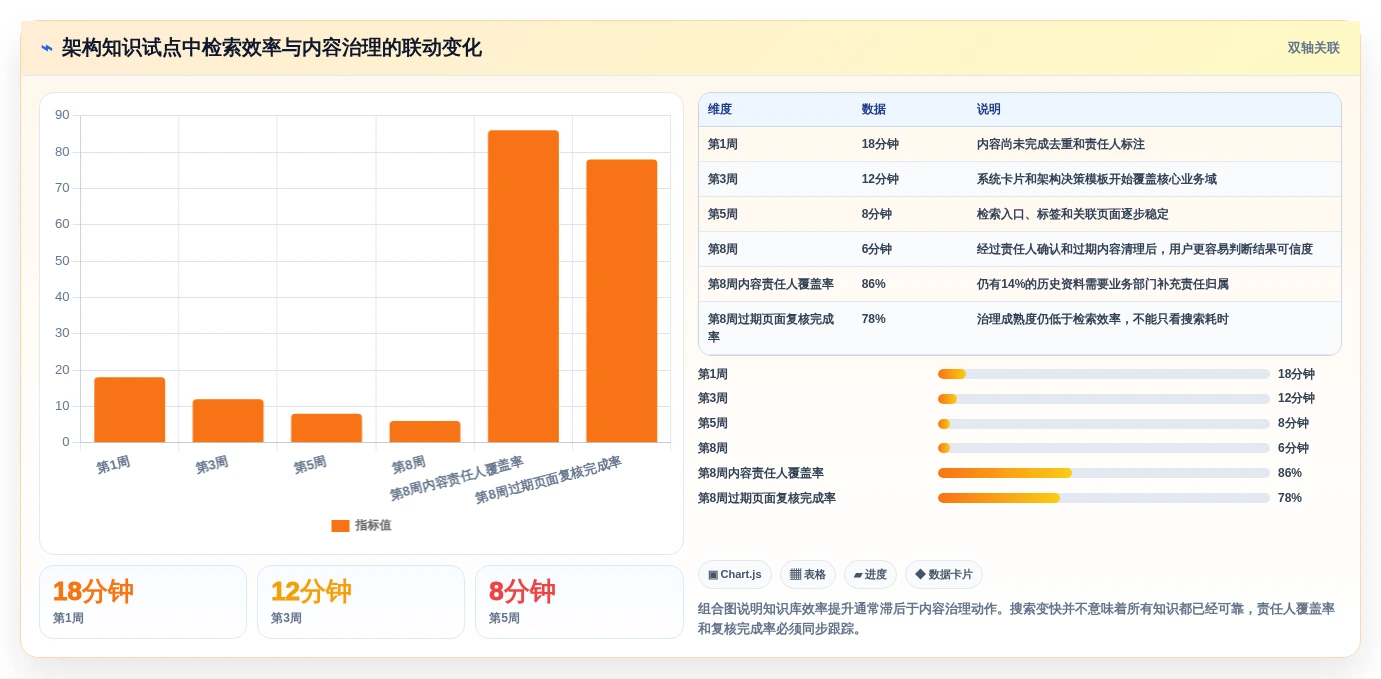Click the summary paragraph starting with 组合图说明
1381x679 pixels.
click(x=1016, y=619)
